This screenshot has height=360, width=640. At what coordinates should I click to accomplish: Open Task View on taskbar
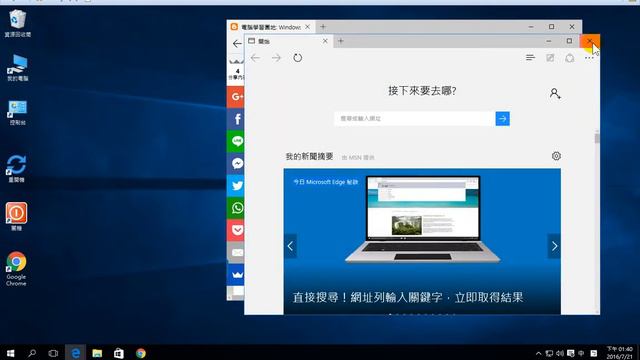click(53, 353)
